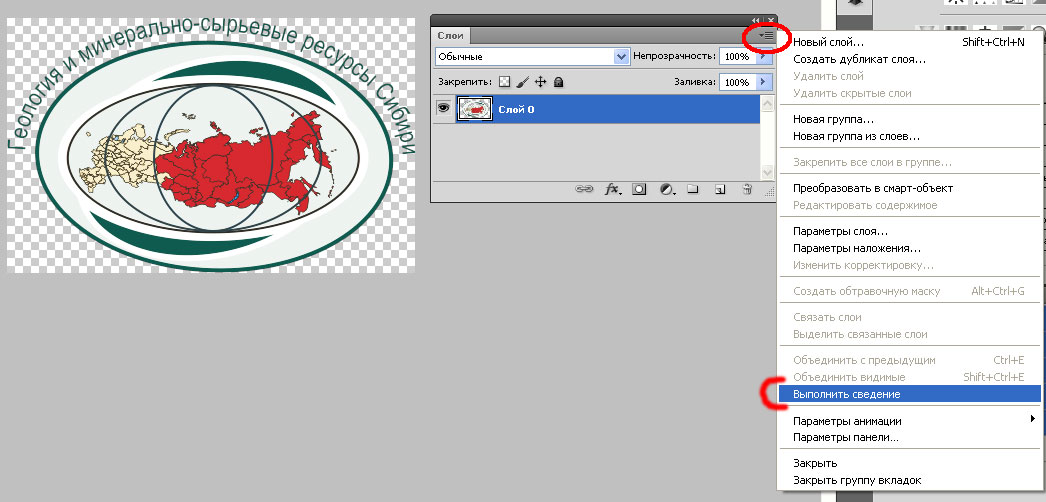The image size is (1046, 502).
Task: Choose Параметры панели... menu item
Action: pos(909,438)
